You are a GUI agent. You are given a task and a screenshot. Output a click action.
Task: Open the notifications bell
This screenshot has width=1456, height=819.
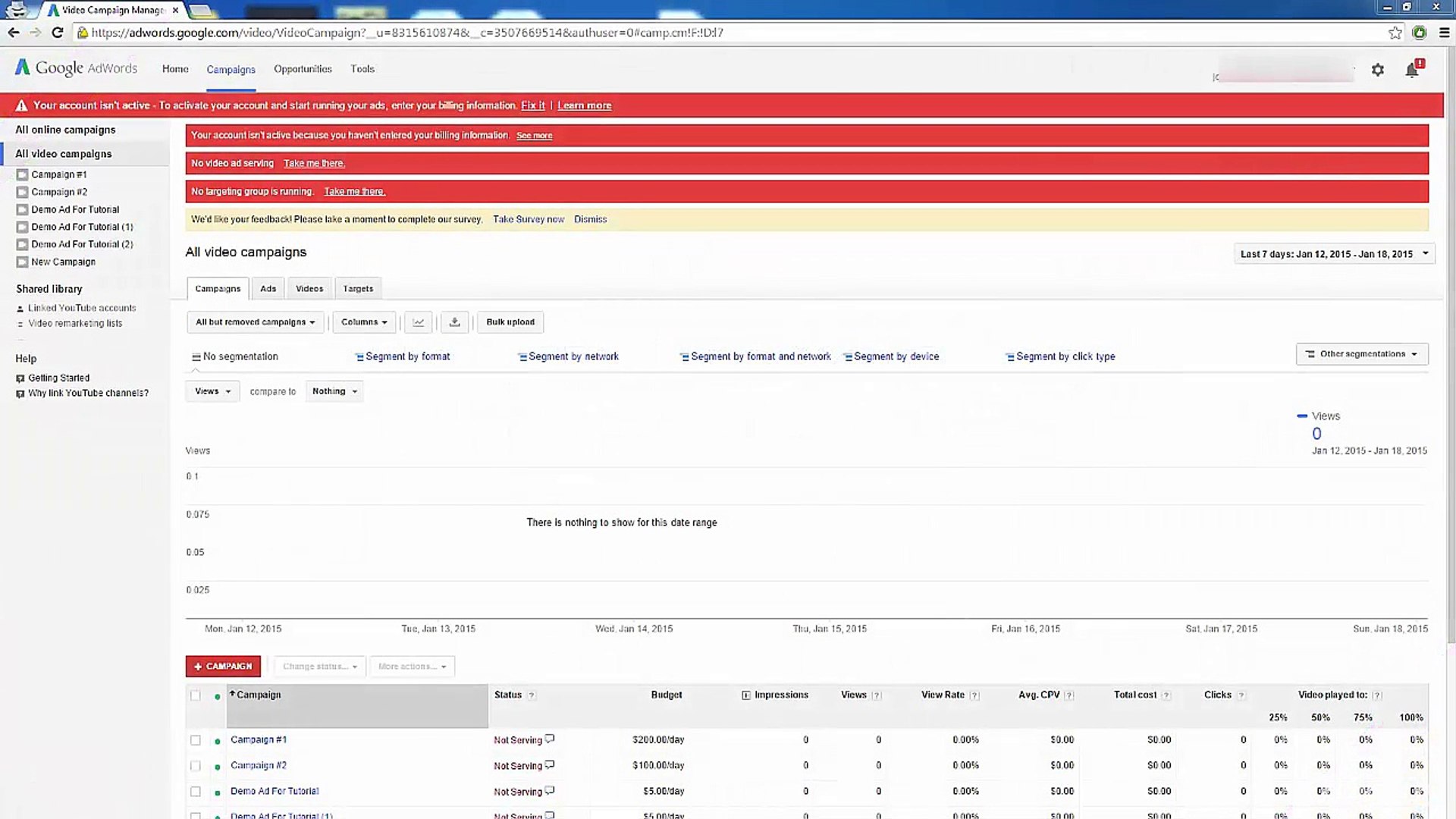click(x=1411, y=69)
